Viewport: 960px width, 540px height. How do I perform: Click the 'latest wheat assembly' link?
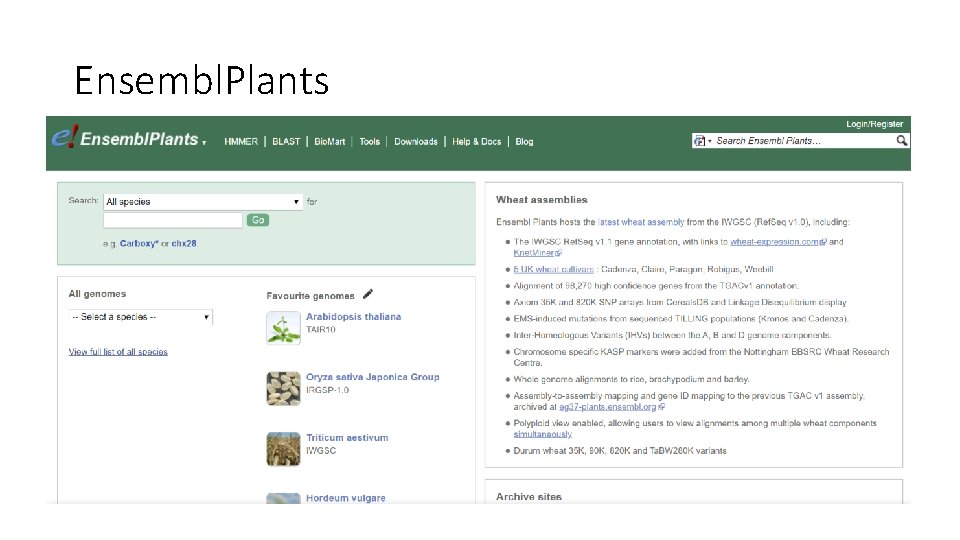pyautogui.click(x=641, y=222)
